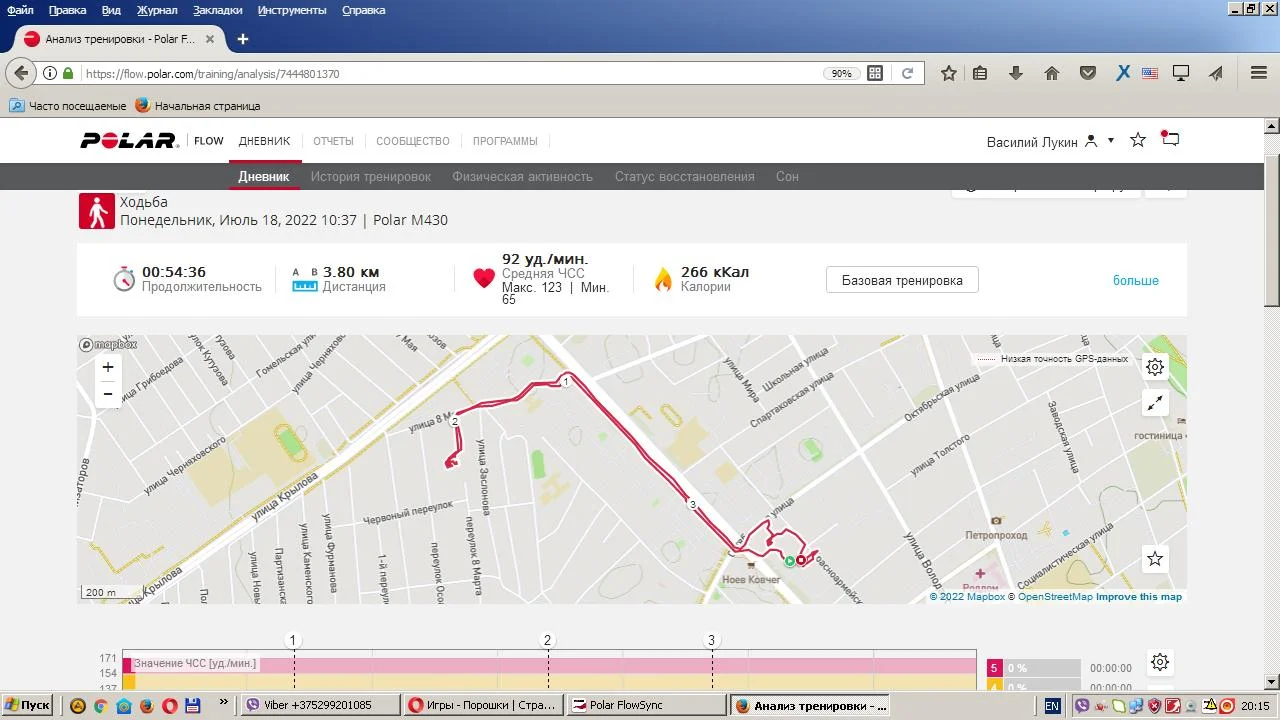Image resolution: width=1280 pixels, height=720 pixels.
Task: Click the Пуск start button
Action: [x=28, y=705]
